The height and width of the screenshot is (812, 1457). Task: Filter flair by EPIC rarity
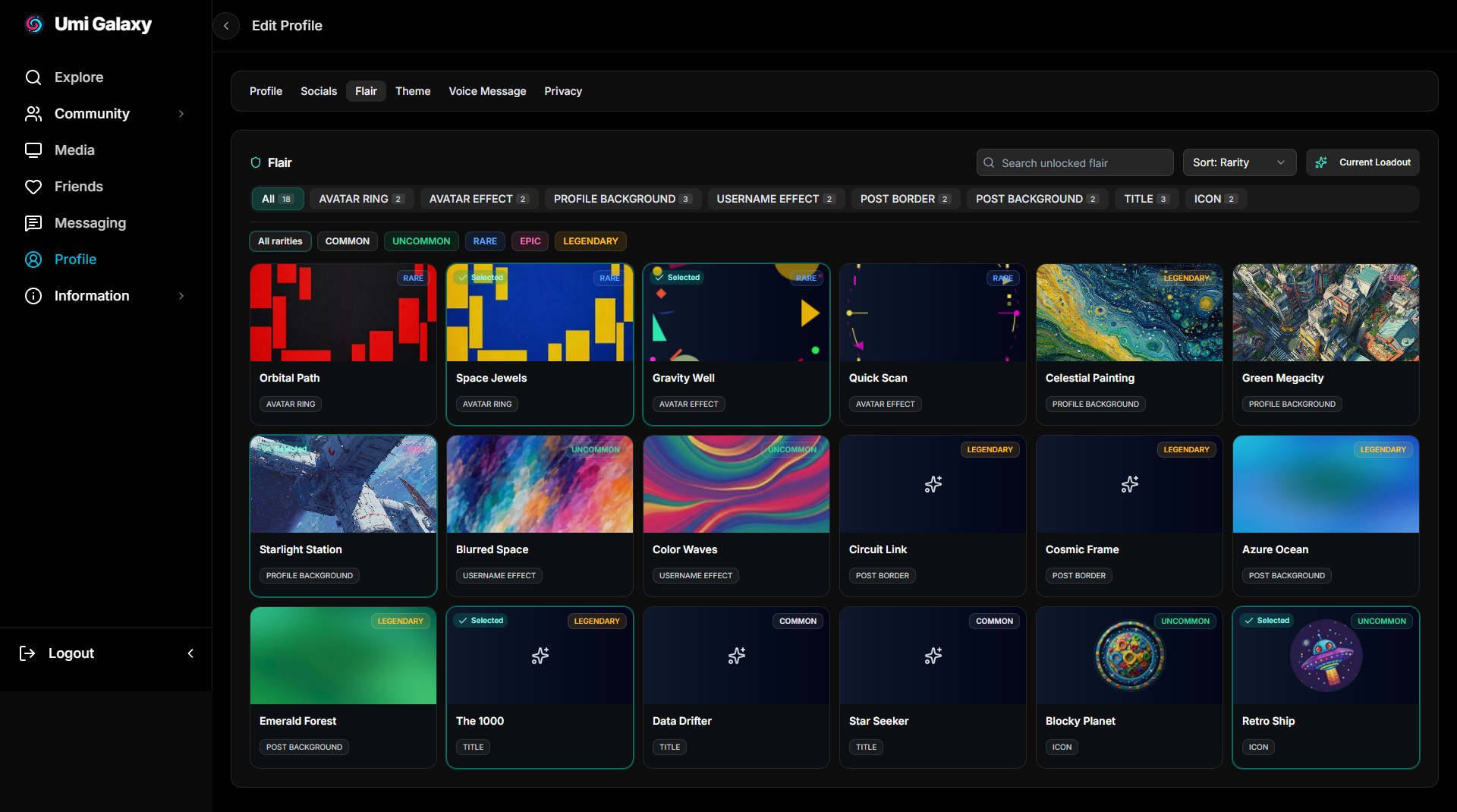tap(530, 241)
